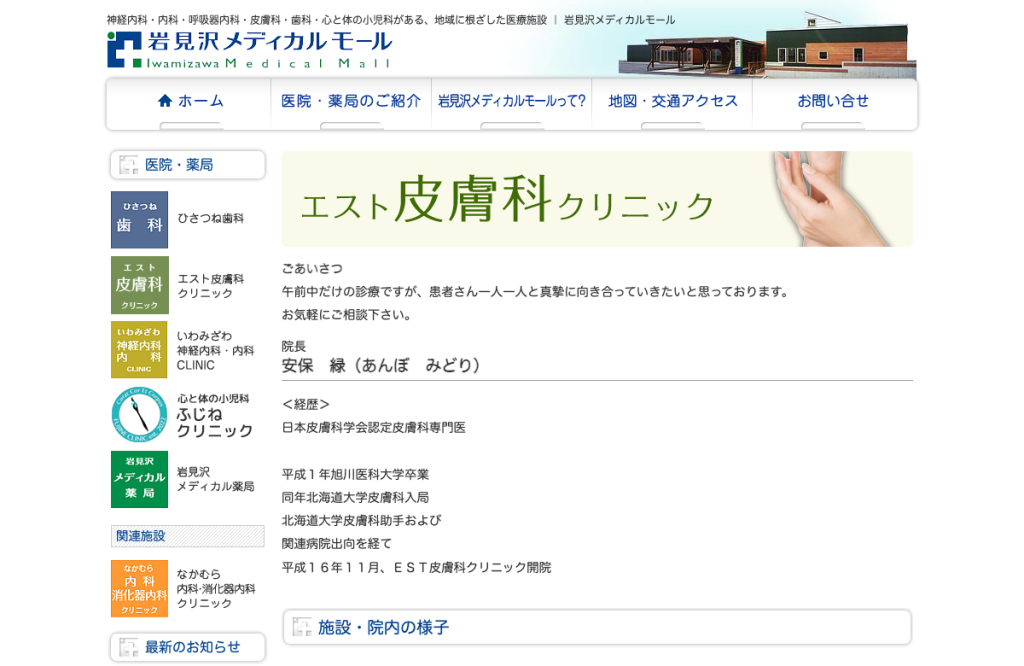Click 岩見沢メディカル薬局 text link

216,479
